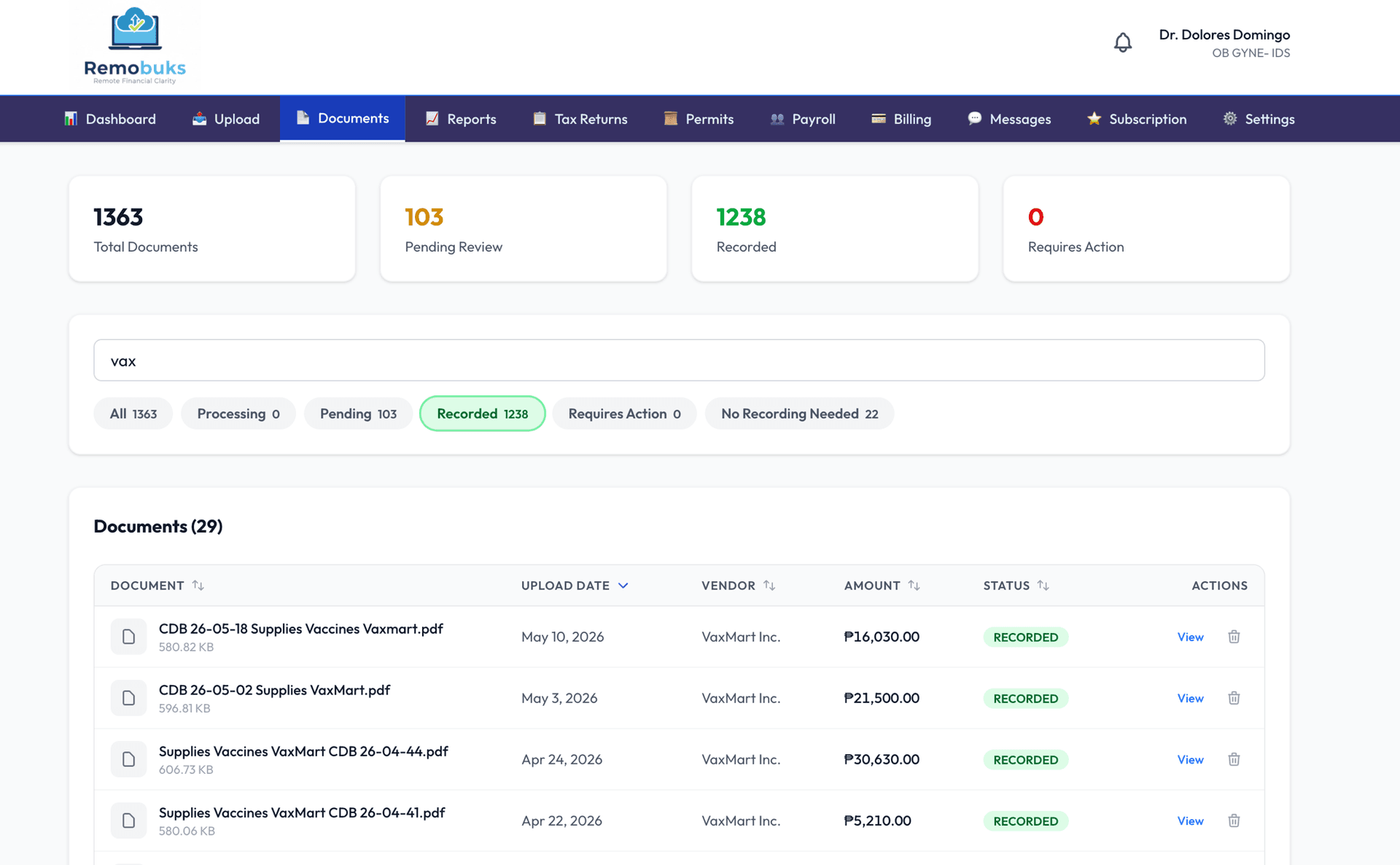Delete CDB 26-05-18 Supplies Vaccines Vaxmart.pdf
Viewport: 1400px width, 865px height.
pyautogui.click(x=1234, y=637)
